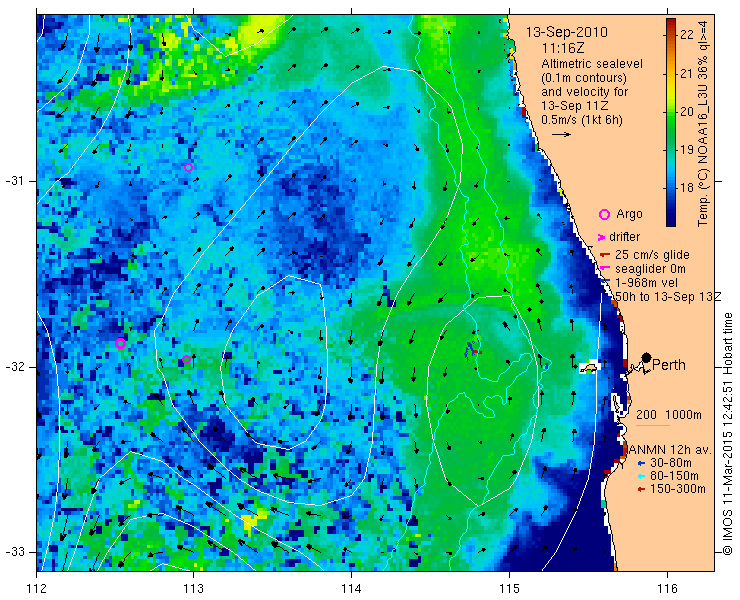Click the y-axis latitude label -32
This screenshot has width=740, height=600.
tap(13, 367)
